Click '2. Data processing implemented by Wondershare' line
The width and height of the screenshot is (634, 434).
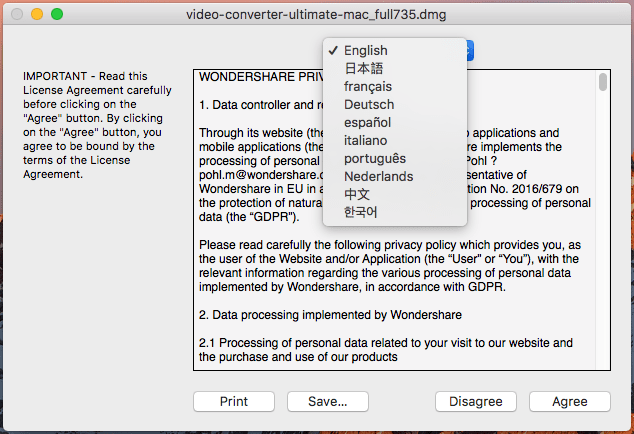point(330,315)
